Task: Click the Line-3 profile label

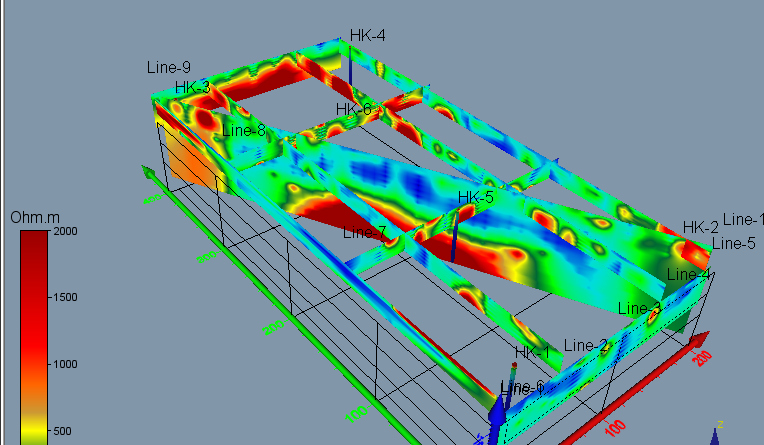Action: point(639,308)
